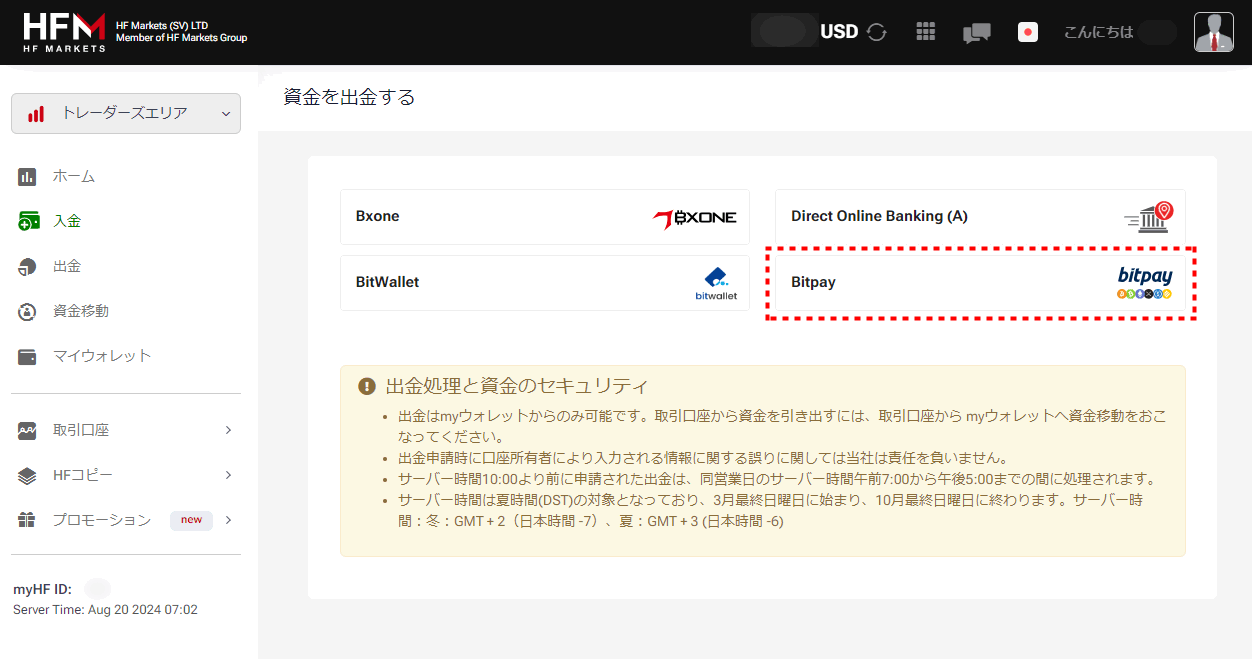Click the 出金 pie icon
This screenshot has width=1252, height=659.
click(28, 266)
